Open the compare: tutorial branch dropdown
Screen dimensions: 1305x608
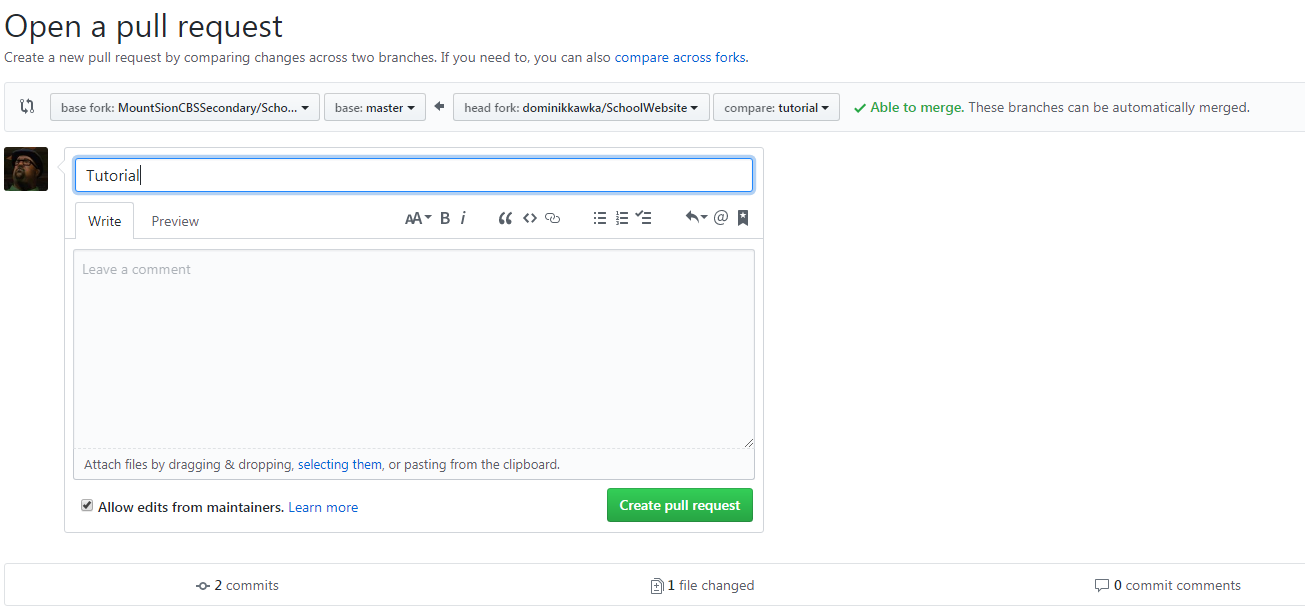click(x=776, y=107)
